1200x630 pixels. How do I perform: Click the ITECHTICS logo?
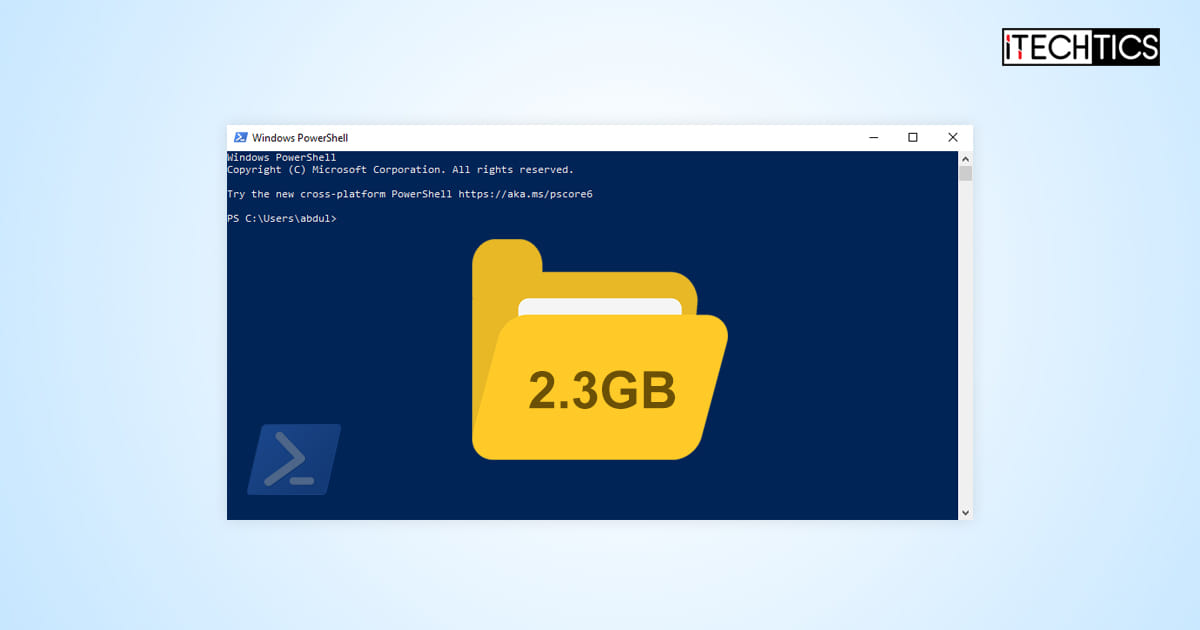point(1080,47)
